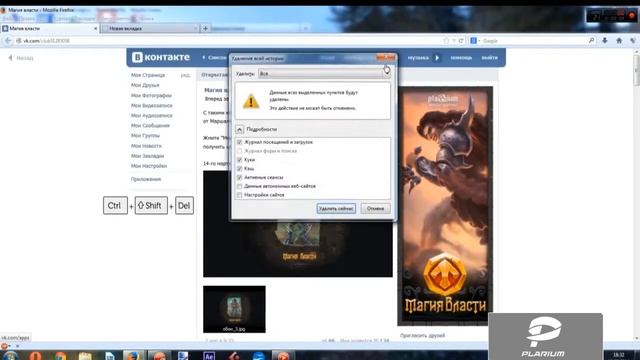Click the taskbar clock
Screen dimensions: 640x360
click(x=619, y=355)
